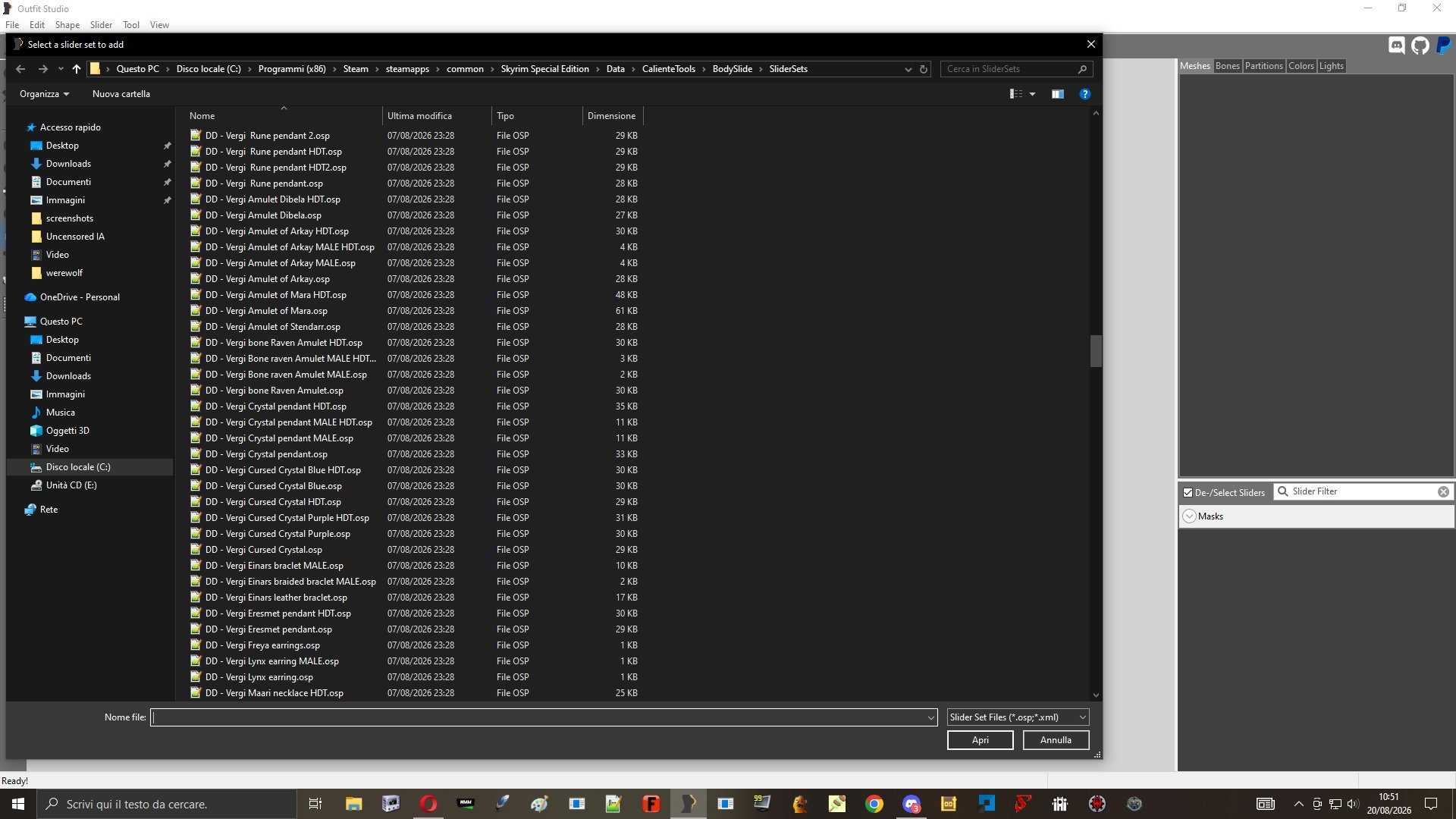The width and height of the screenshot is (1456, 819).
Task: Navigate to BodySlide in the address path
Action: [732, 69]
